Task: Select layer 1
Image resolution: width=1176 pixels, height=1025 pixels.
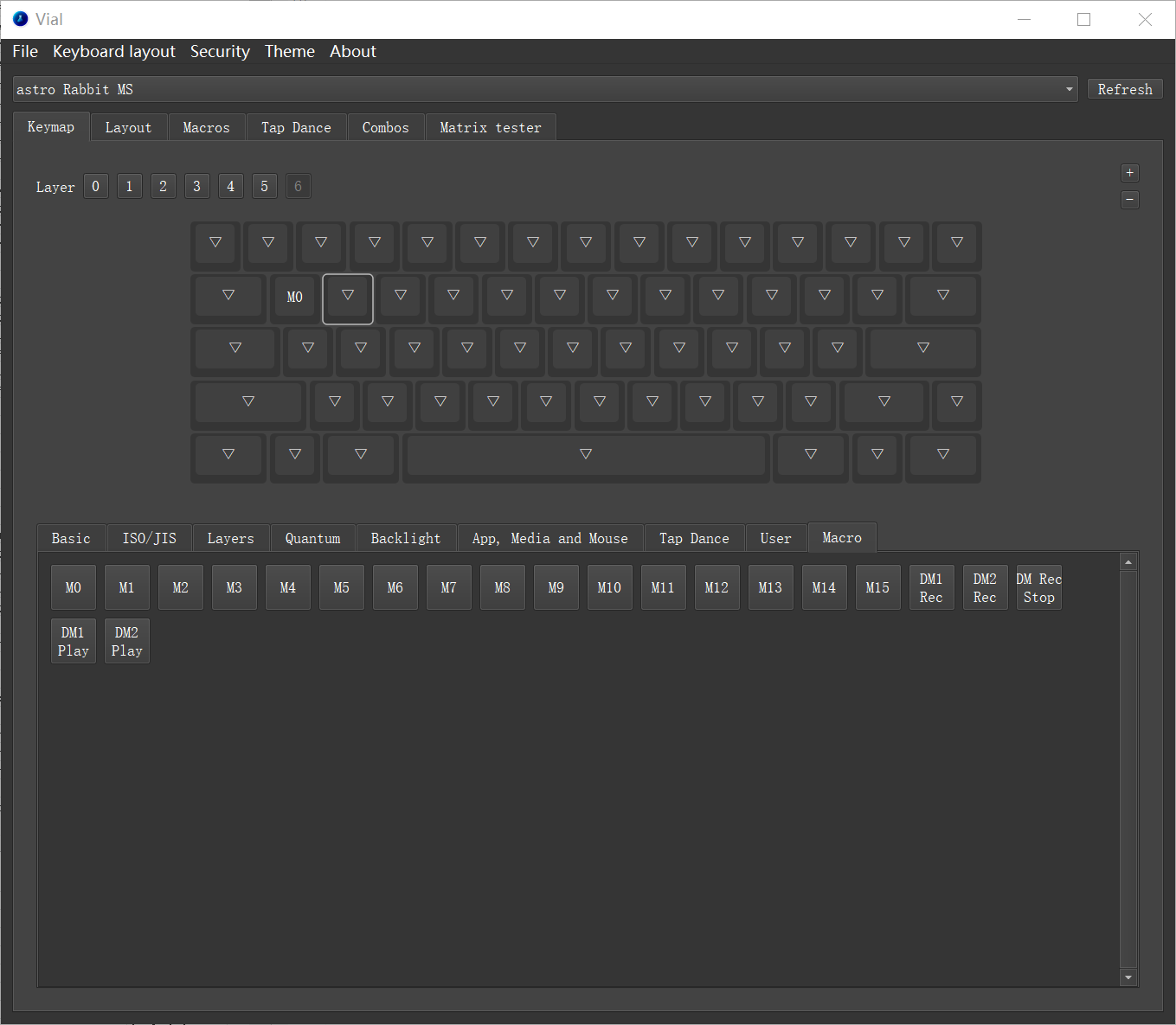Action: coord(130,186)
